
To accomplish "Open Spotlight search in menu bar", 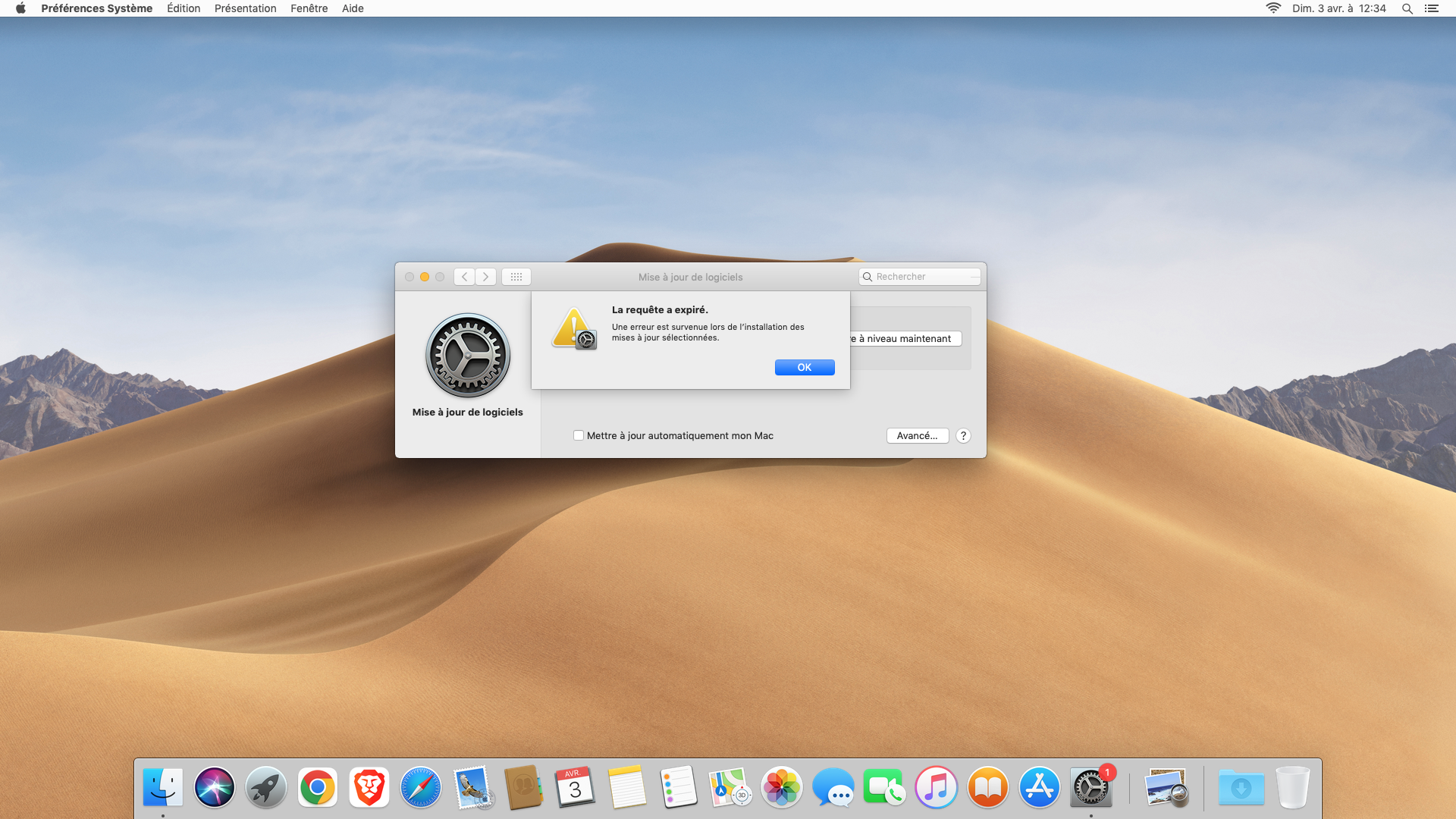I will point(1407,8).
